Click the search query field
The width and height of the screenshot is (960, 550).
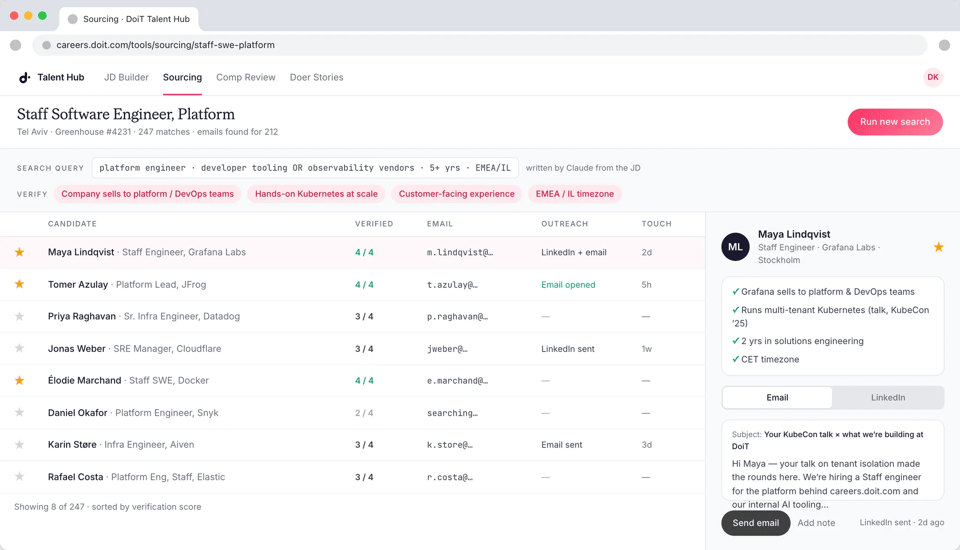(x=305, y=168)
